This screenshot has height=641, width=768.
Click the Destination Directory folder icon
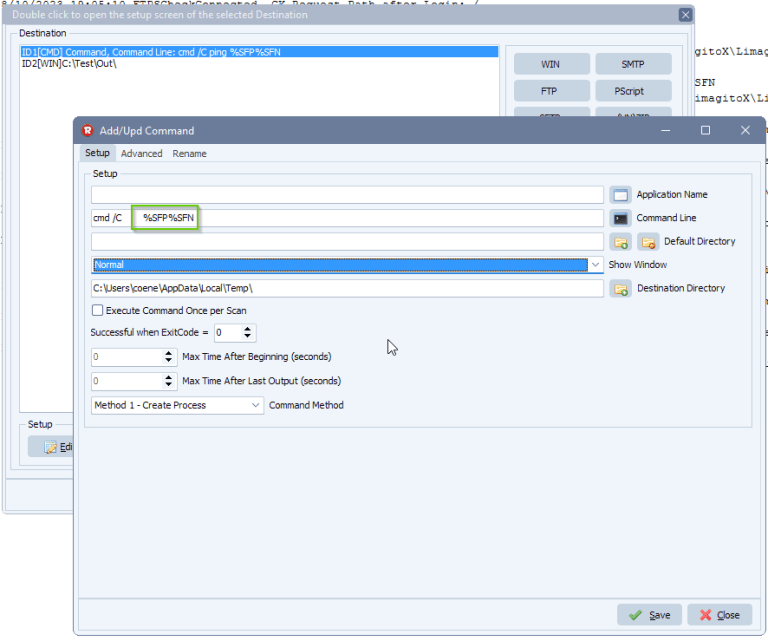pyautogui.click(x=620, y=289)
